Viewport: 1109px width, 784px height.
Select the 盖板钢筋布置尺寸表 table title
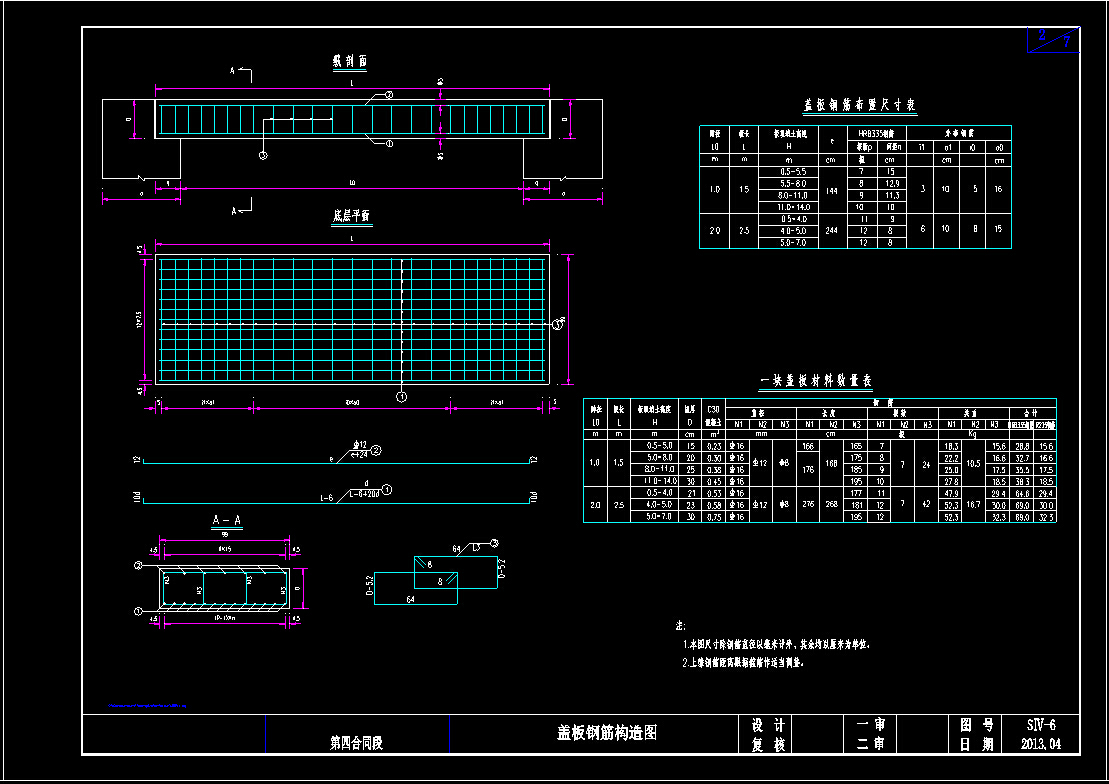(859, 105)
